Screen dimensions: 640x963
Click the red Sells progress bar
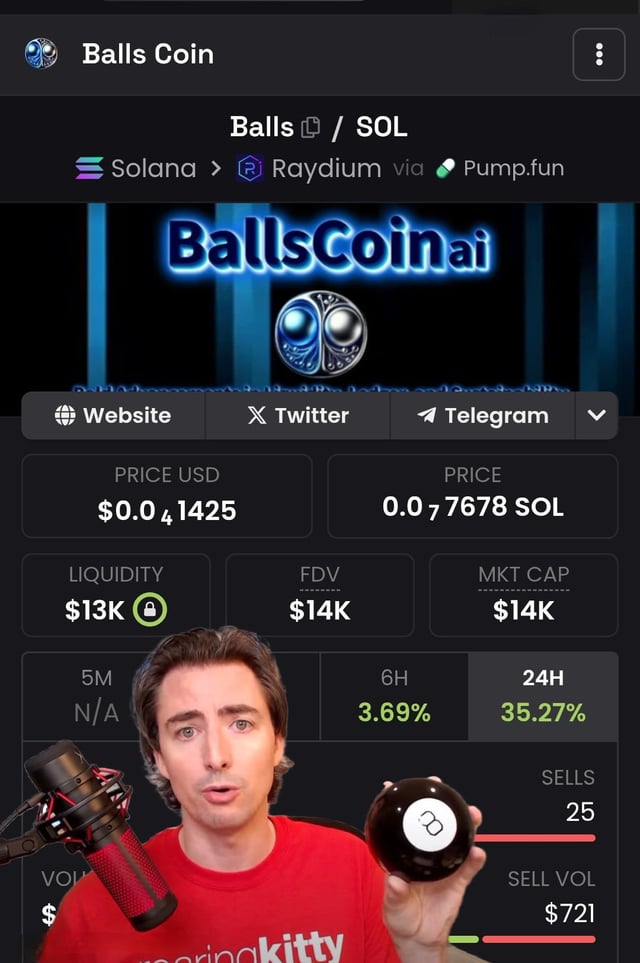click(534, 838)
